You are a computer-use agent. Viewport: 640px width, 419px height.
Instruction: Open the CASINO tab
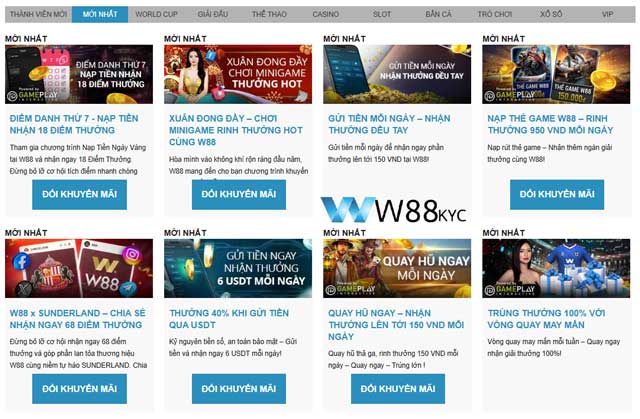(325, 15)
